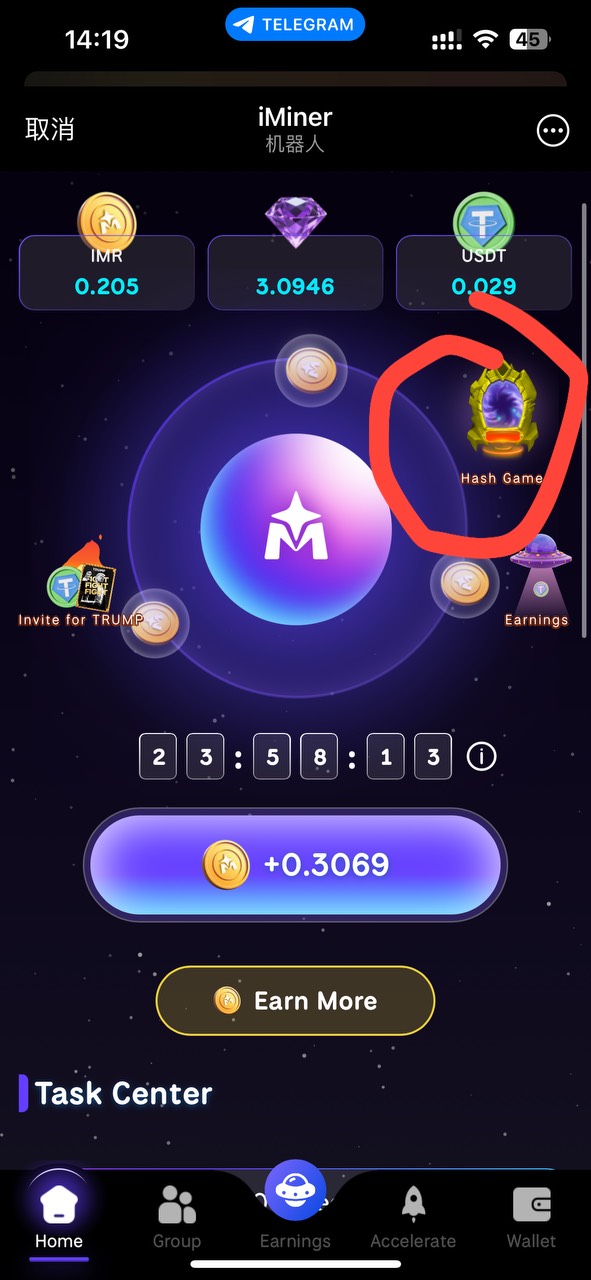The image size is (591, 1280).
Task: Collect the floating coin bubble above the orb
Action: [311, 370]
